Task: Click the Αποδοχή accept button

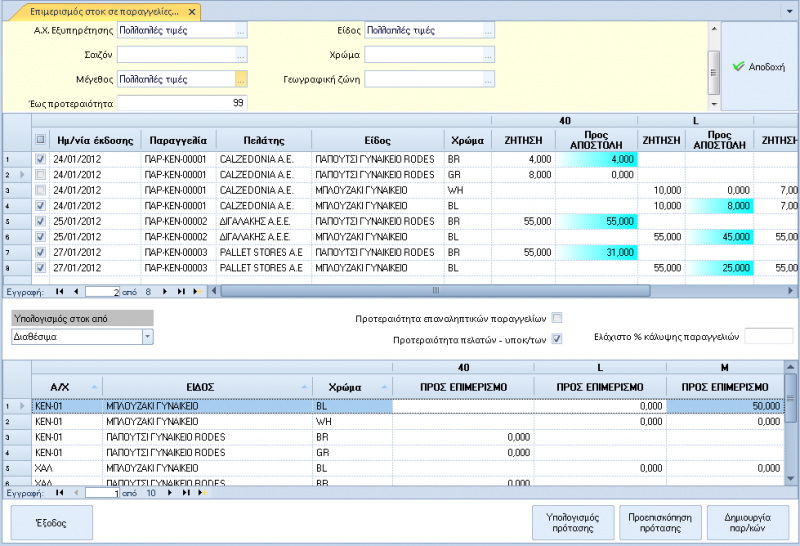Action: (x=759, y=66)
